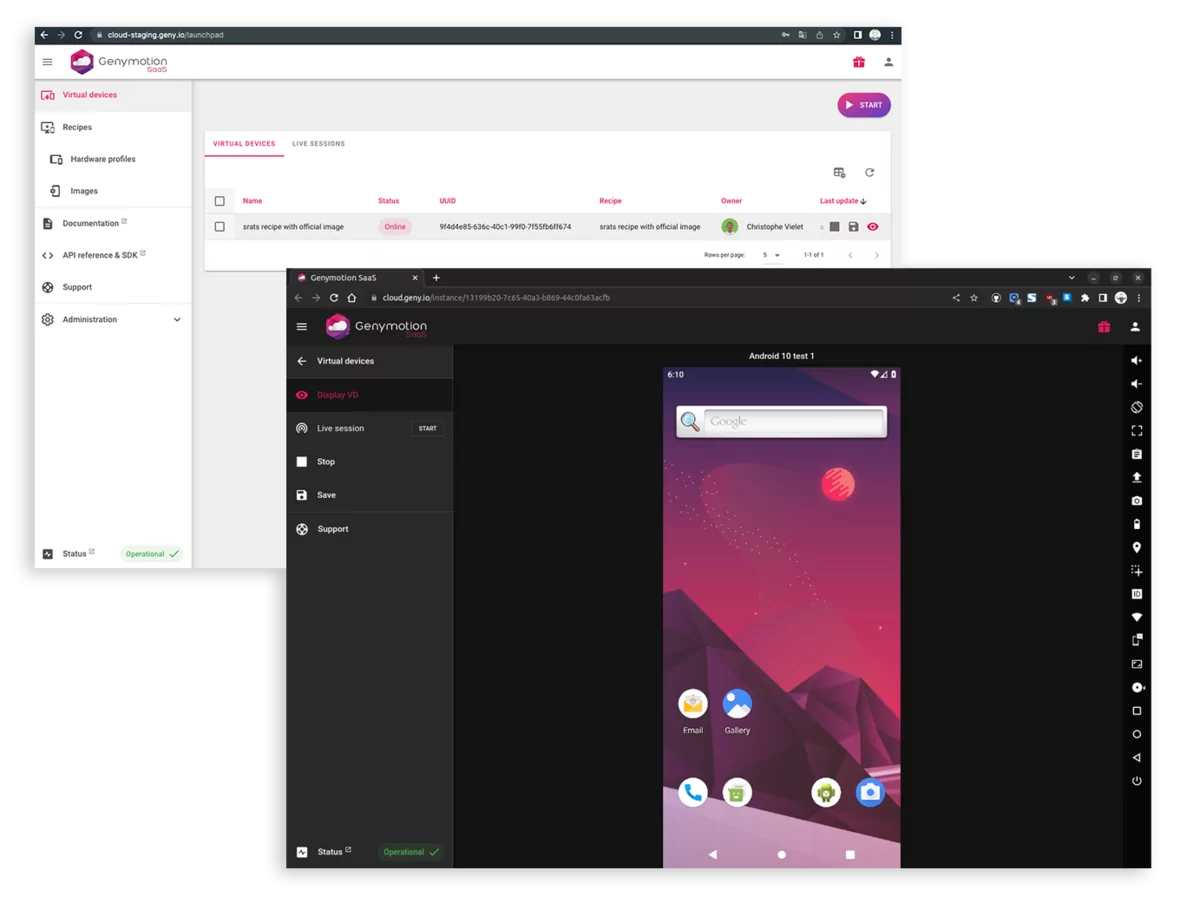Open the Email app on Android home screen

pyautogui.click(x=693, y=711)
